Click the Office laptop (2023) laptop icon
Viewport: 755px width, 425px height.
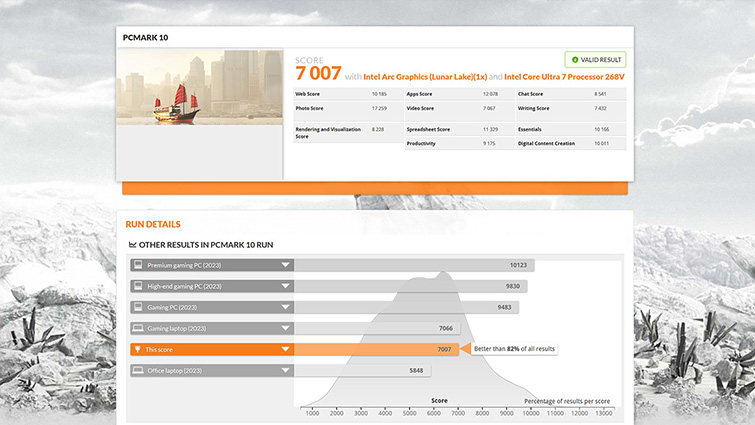click(x=139, y=370)
